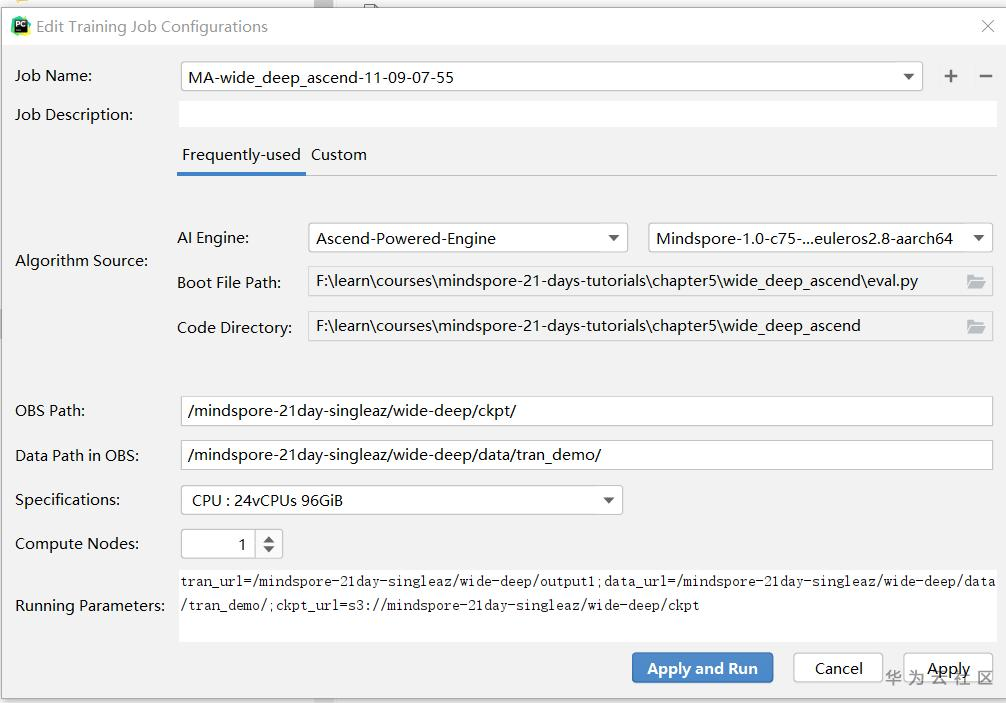Switch to the Custom tab
Screen dimensions: 1006x703
[339, 155]
